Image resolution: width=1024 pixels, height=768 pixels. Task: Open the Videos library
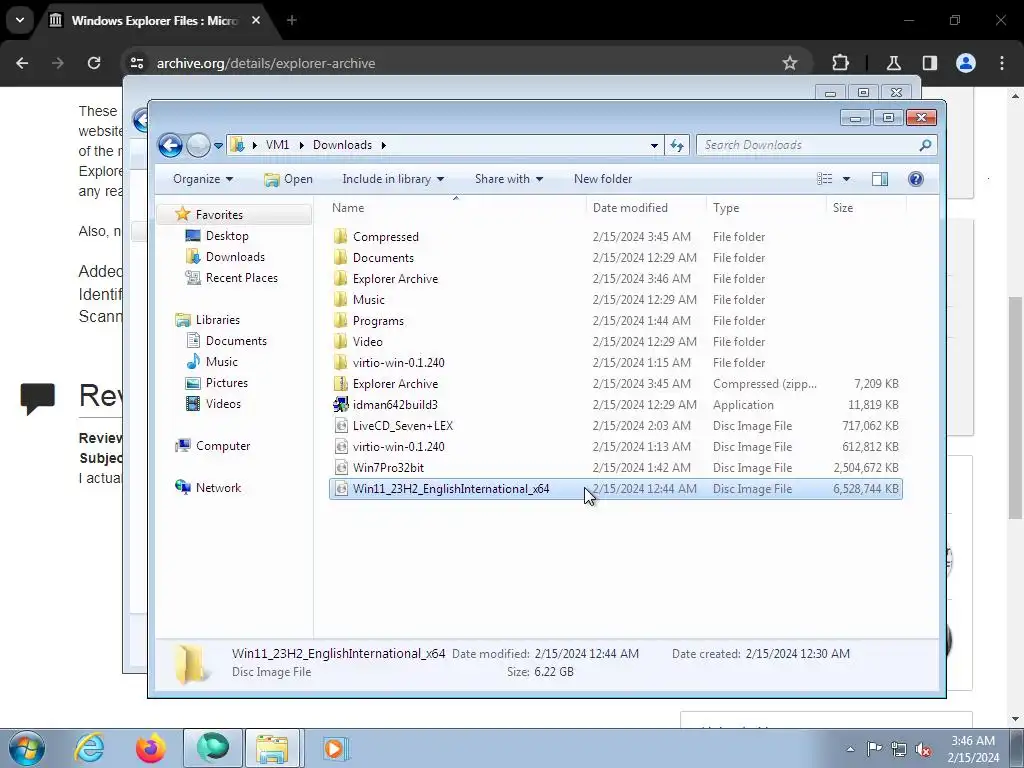[223, 404]
